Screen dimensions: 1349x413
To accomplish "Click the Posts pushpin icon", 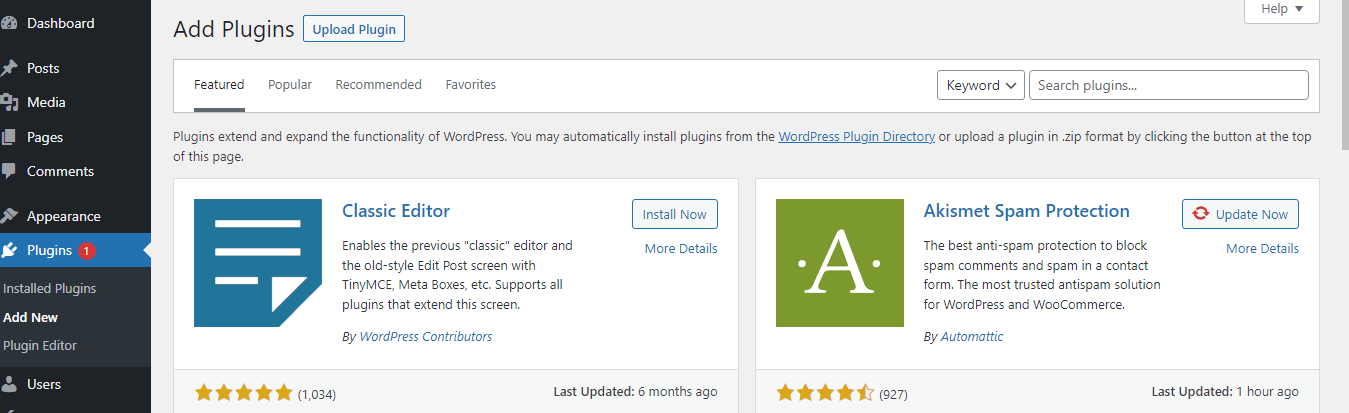I will click(9, 68).
